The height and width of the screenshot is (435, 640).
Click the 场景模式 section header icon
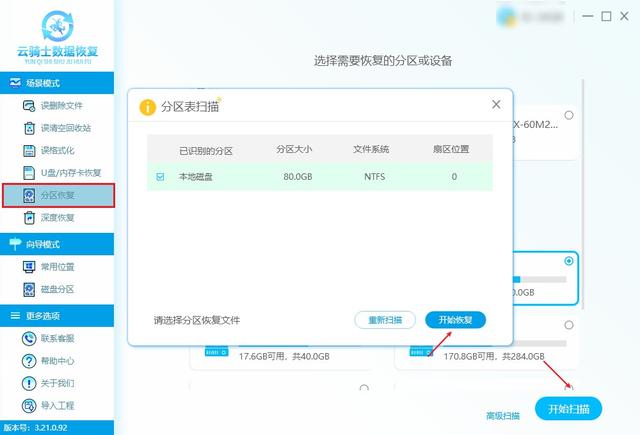tap(15, 83)
